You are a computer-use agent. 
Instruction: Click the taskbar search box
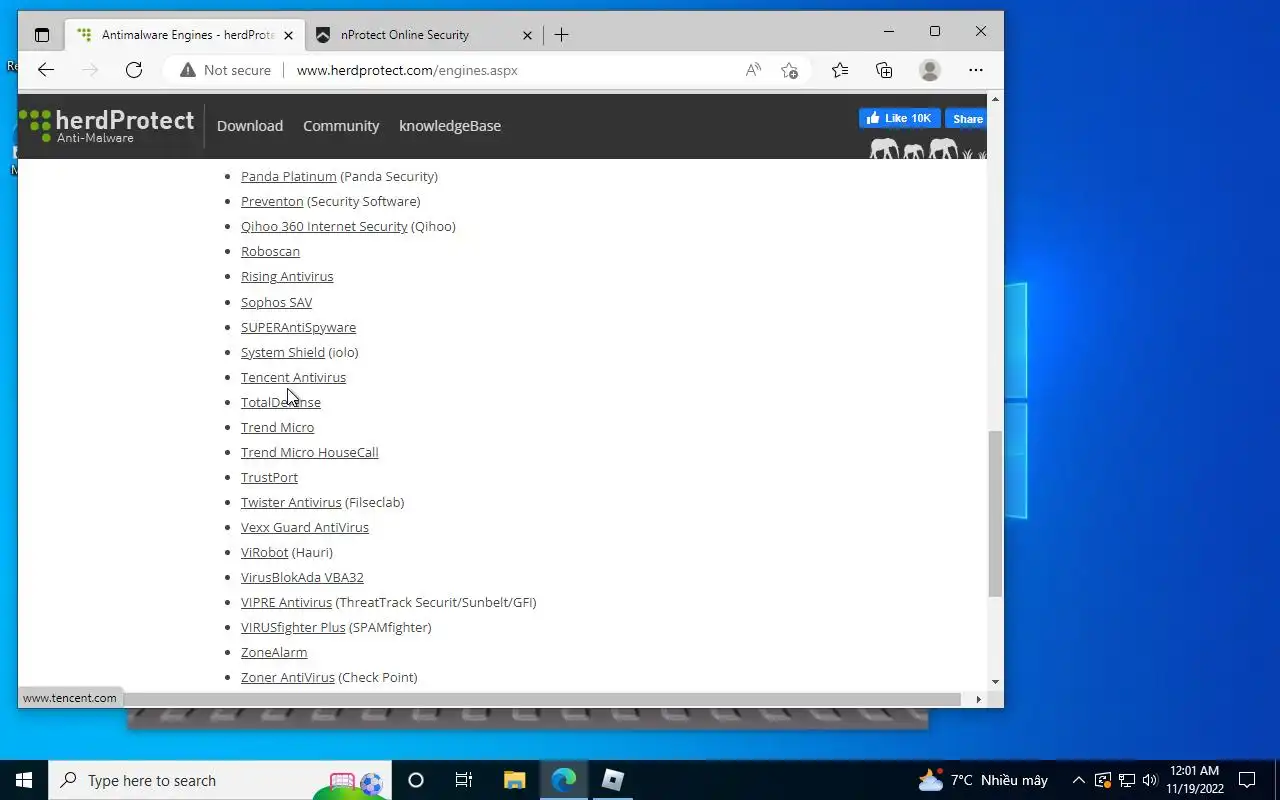tap(218, 780)
